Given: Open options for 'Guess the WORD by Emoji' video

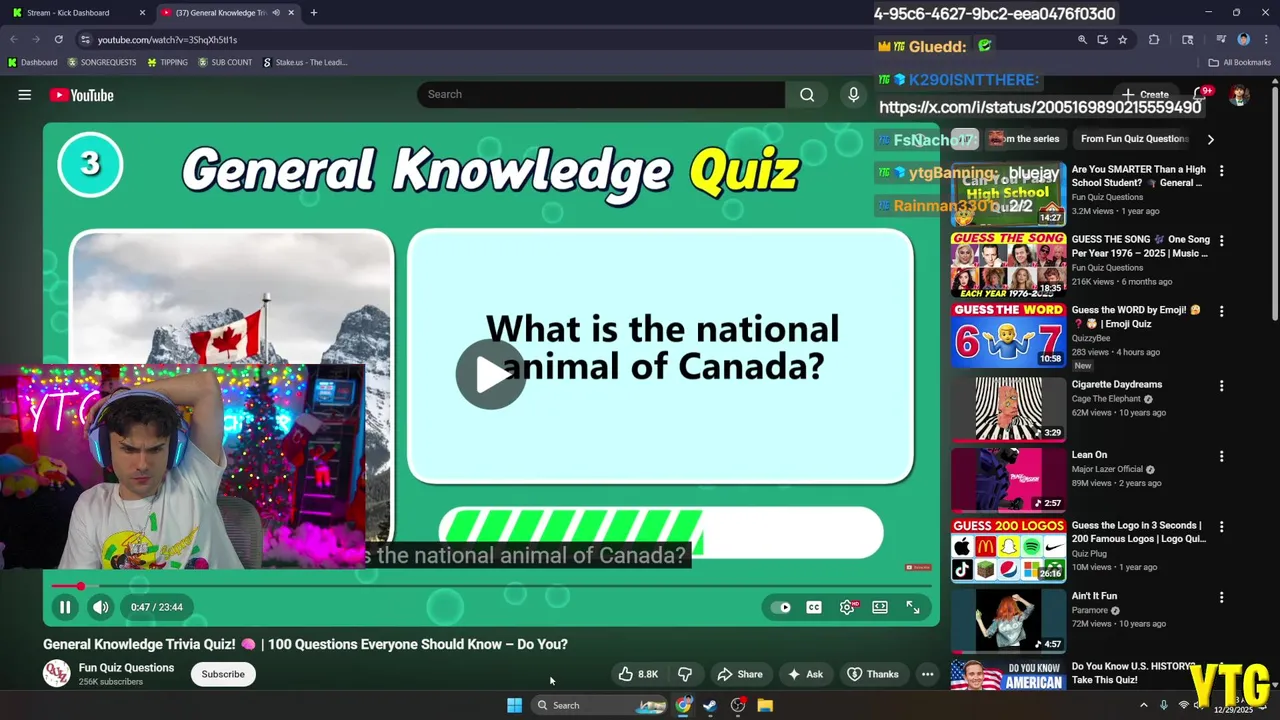Looking at the screenshot, I should pos(1221,311).
